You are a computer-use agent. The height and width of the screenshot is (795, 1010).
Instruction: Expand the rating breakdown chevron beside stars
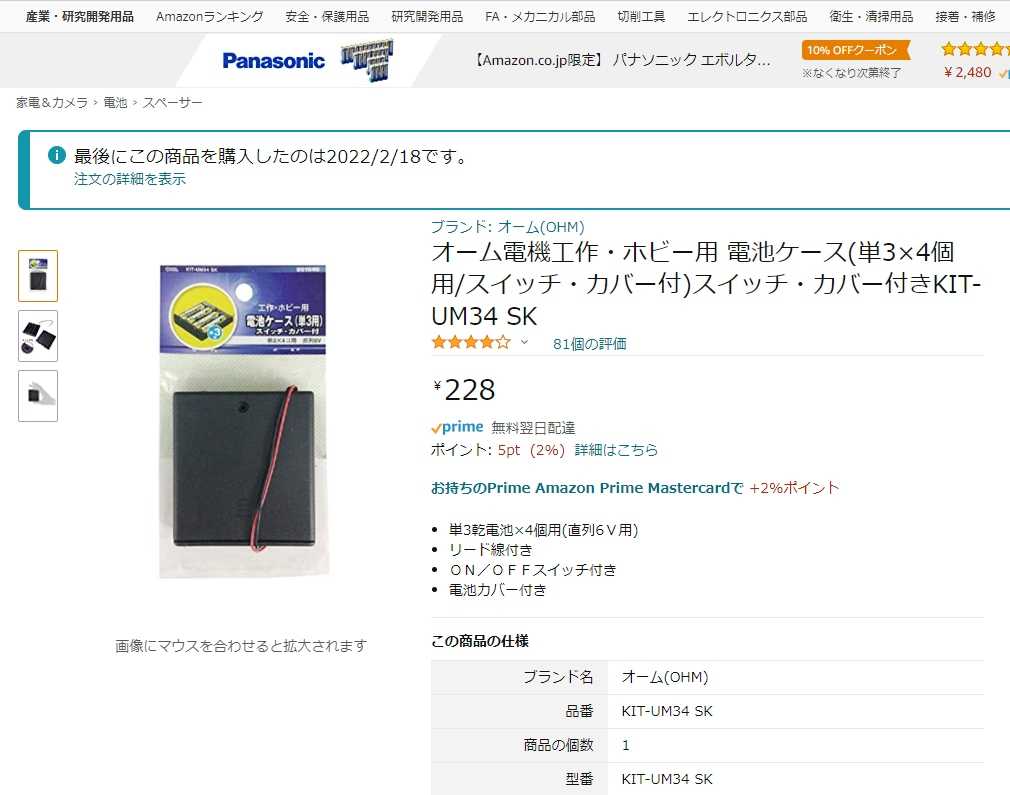(524, 342)
